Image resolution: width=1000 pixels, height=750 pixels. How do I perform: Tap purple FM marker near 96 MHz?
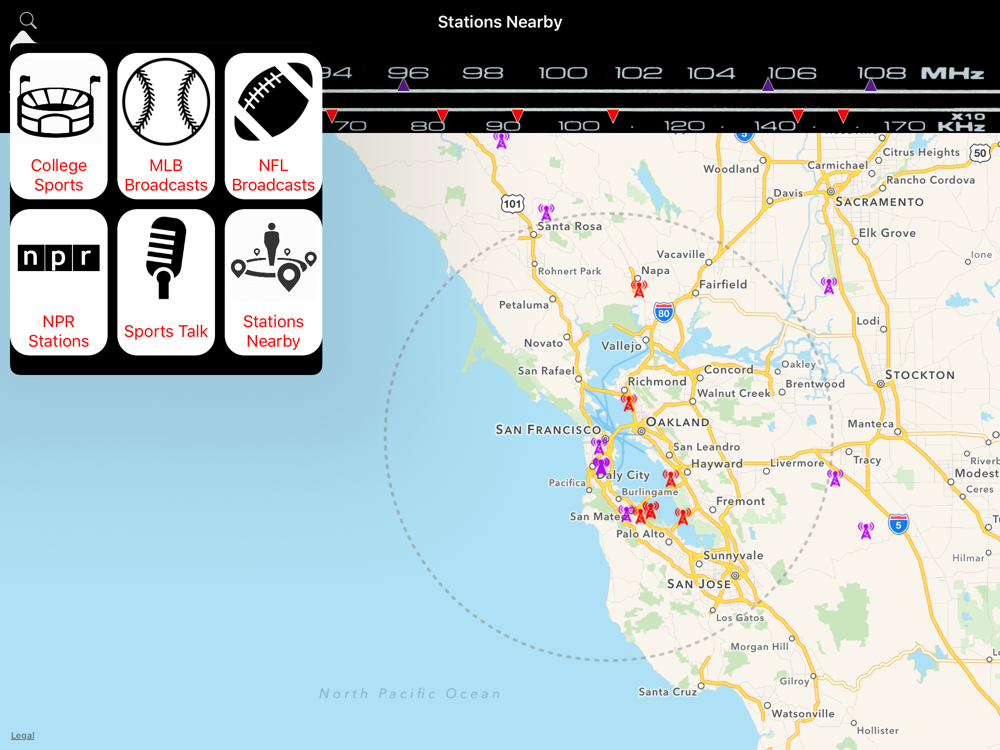(x=403, y=84)
